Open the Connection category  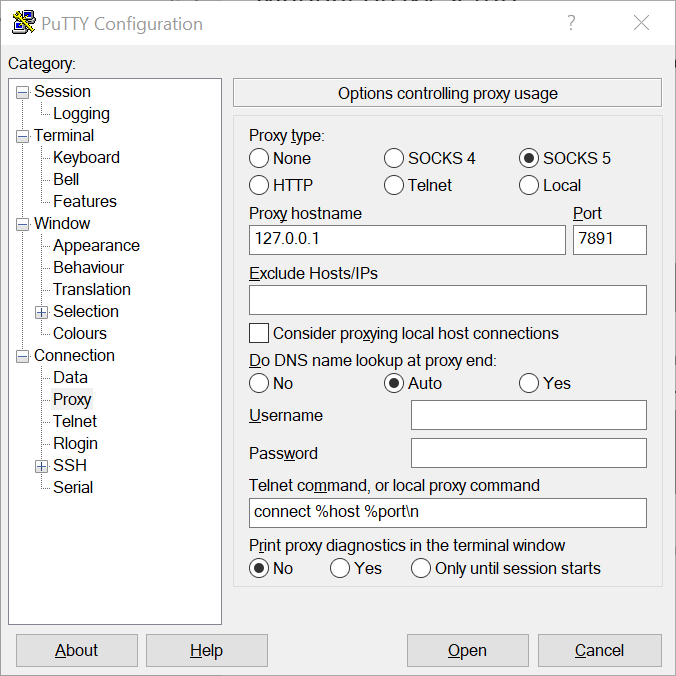tap(74, 355)
